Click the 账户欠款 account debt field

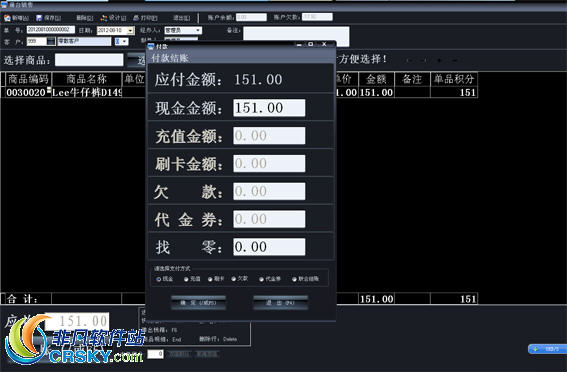(x=317, y=17)
